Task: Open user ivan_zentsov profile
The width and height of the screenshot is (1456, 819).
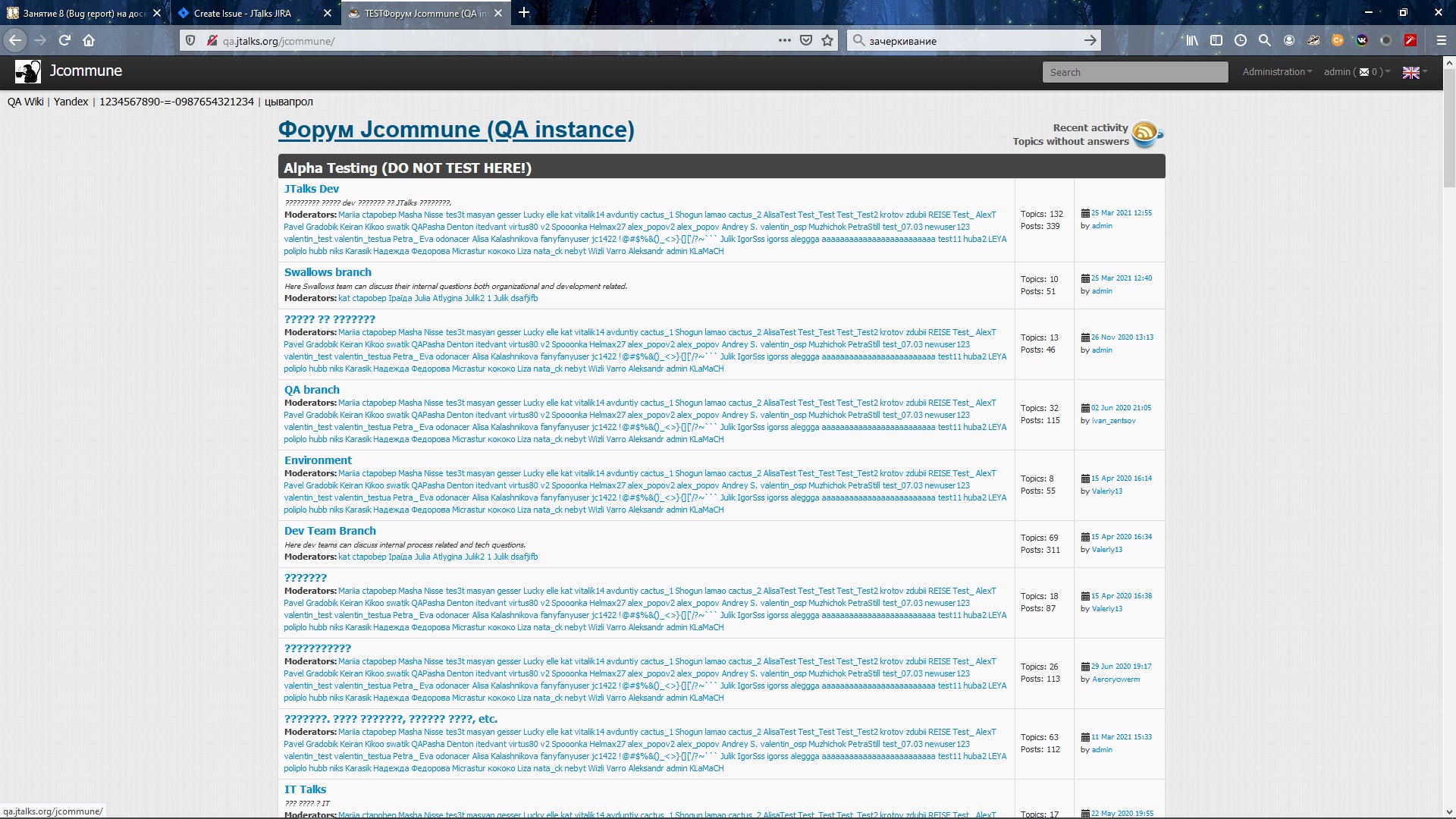Action: 1113,421
